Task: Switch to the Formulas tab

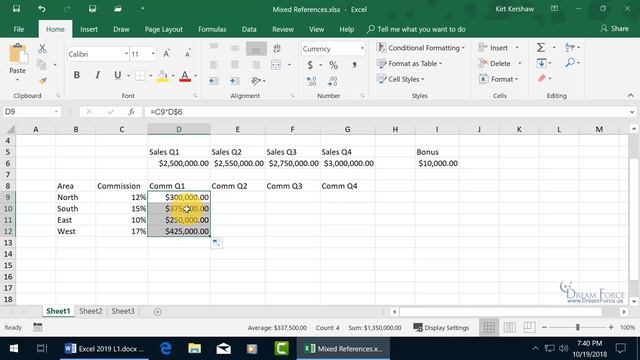Action: coord(212,29)
